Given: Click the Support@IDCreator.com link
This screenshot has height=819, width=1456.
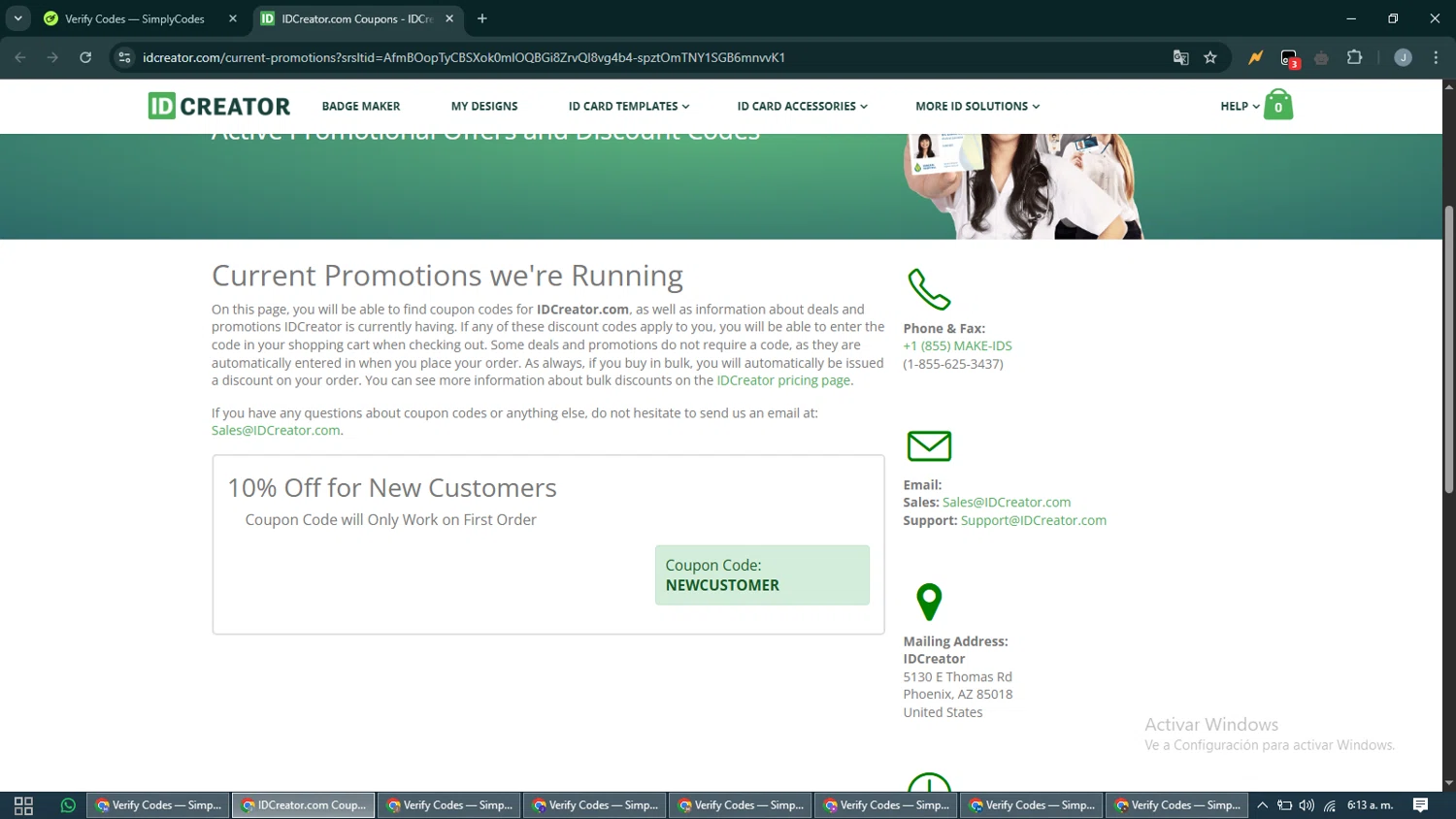Looking at the screenshot, I should (x=1034, y=520).
